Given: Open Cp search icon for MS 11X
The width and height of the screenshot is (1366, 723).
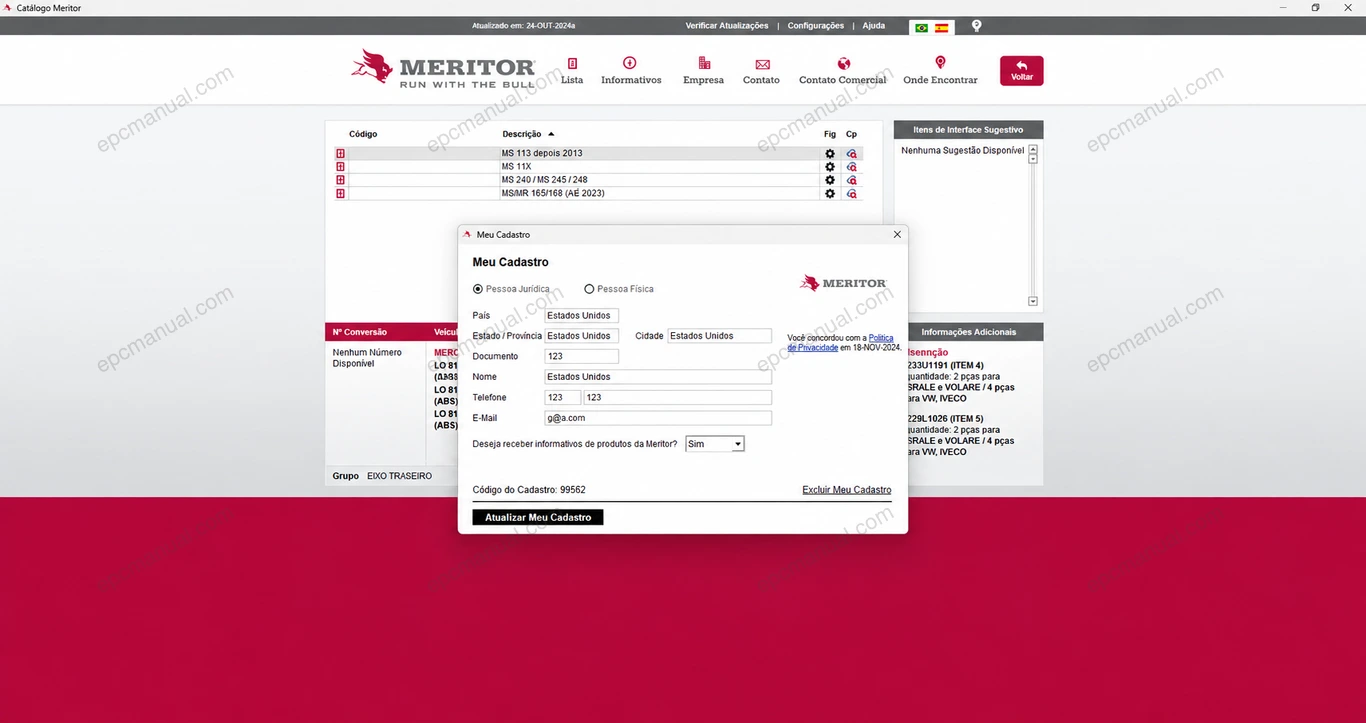Looking at the screenshot, I should [x=852, y=167].
